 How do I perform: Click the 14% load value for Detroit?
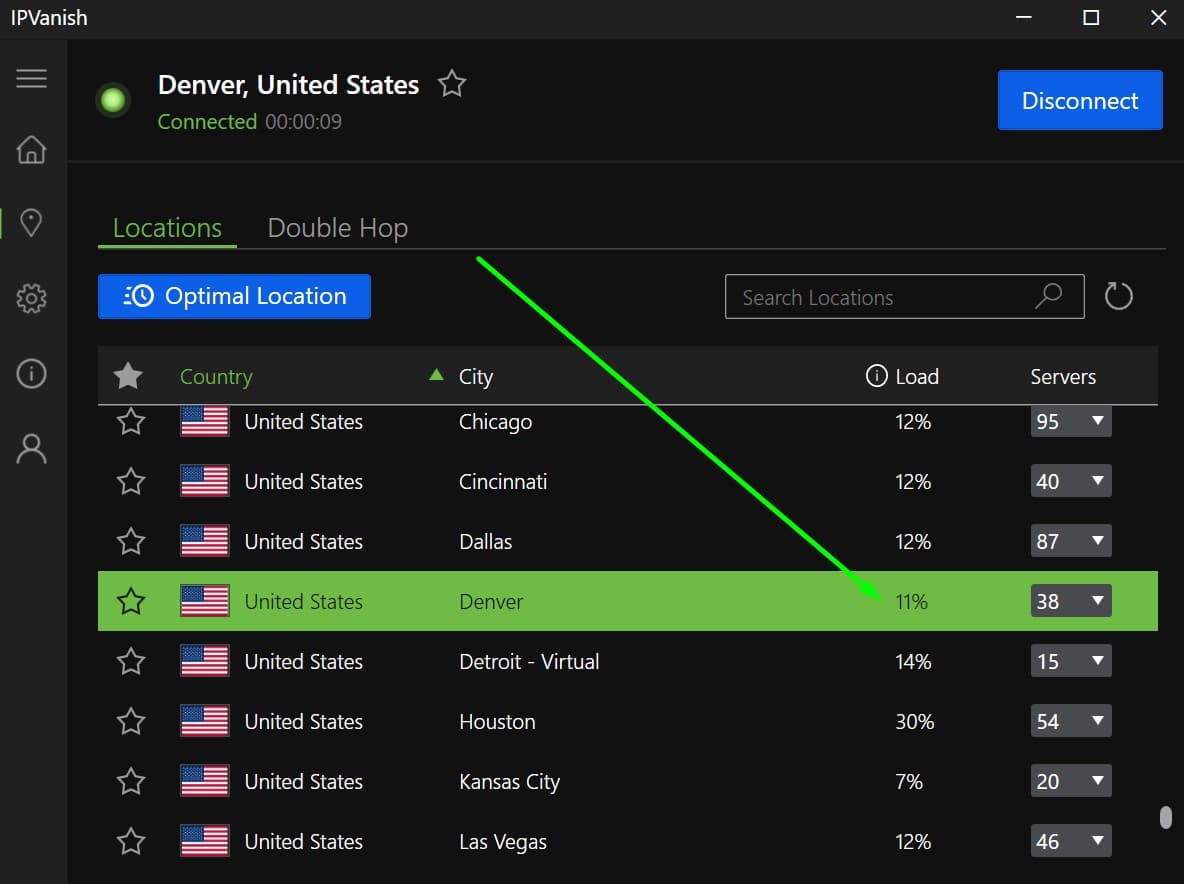913,661
